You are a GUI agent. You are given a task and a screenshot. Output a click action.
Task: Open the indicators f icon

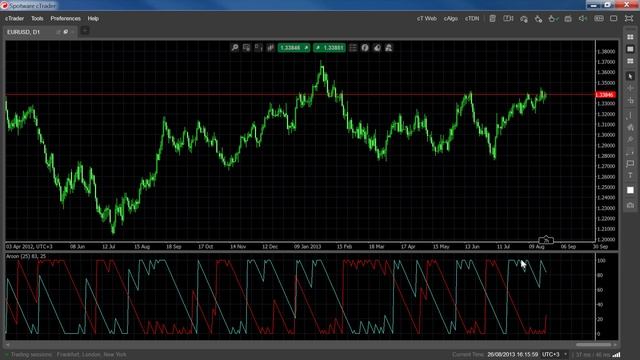pos(365,48)
